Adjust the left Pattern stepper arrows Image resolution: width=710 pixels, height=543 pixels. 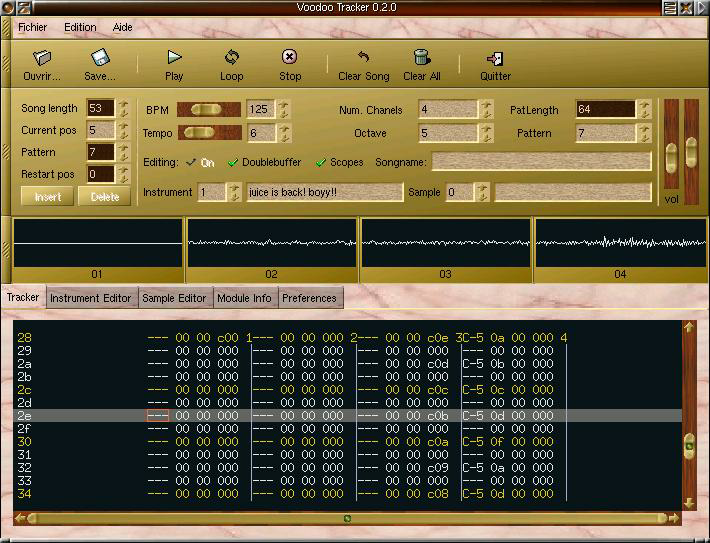coord(124,152)
